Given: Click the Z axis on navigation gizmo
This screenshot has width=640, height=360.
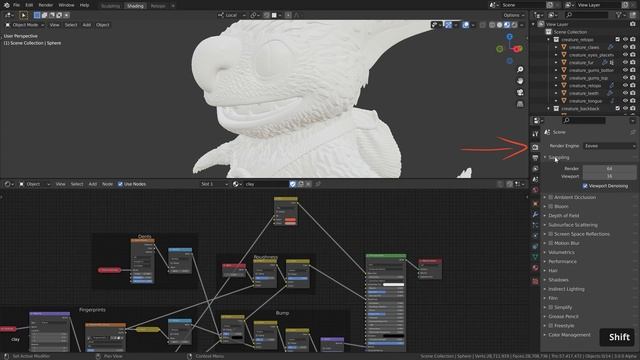Looking at the screenshot, I should (x=509, y=37).
